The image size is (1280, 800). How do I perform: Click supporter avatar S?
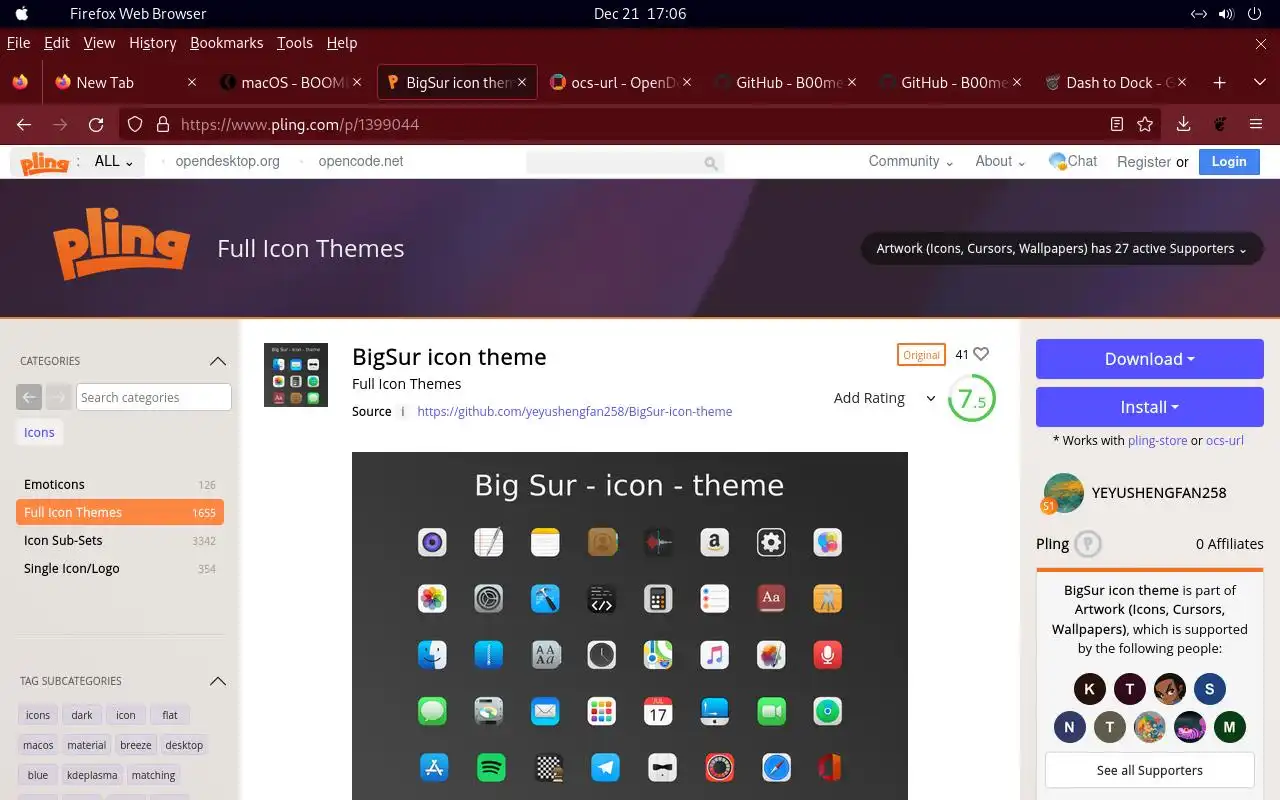tap(1209, 689)
